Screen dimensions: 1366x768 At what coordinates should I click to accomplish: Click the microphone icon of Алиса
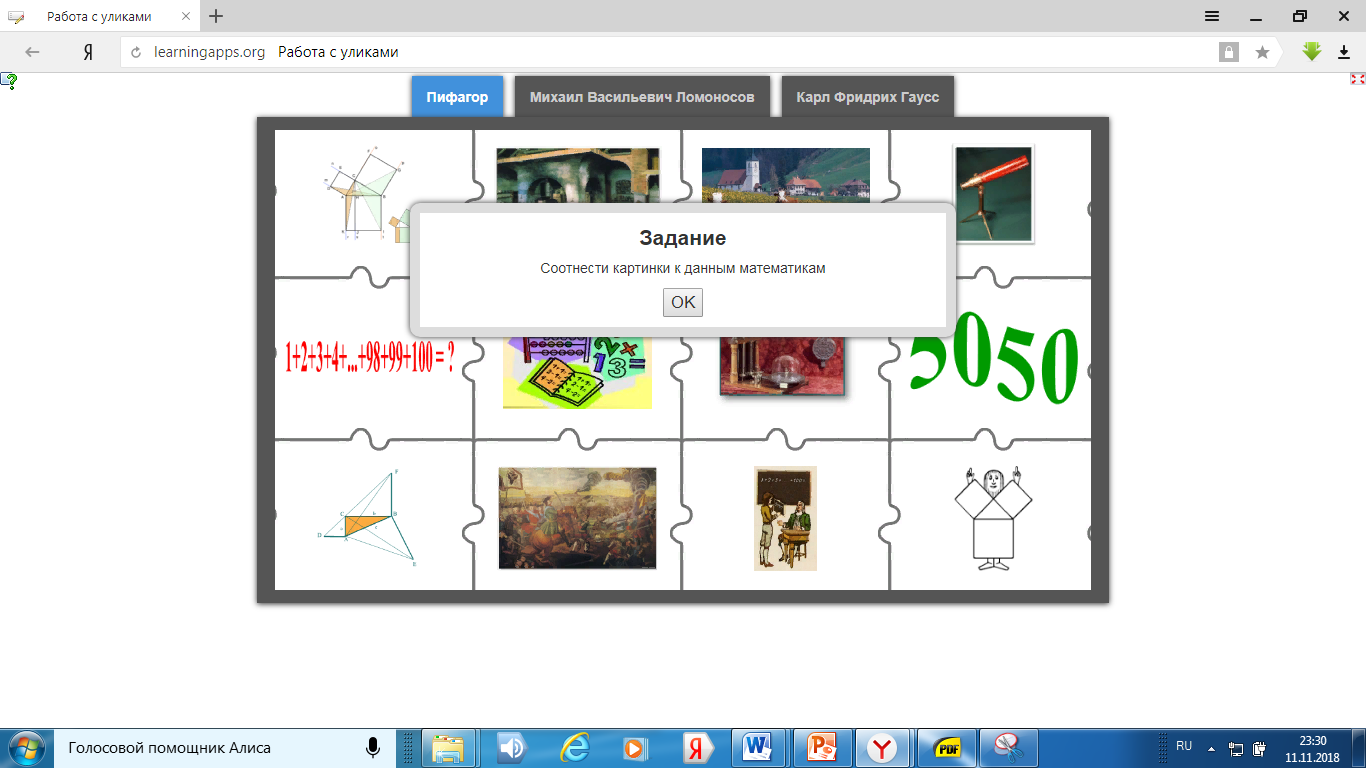[372, 747]
